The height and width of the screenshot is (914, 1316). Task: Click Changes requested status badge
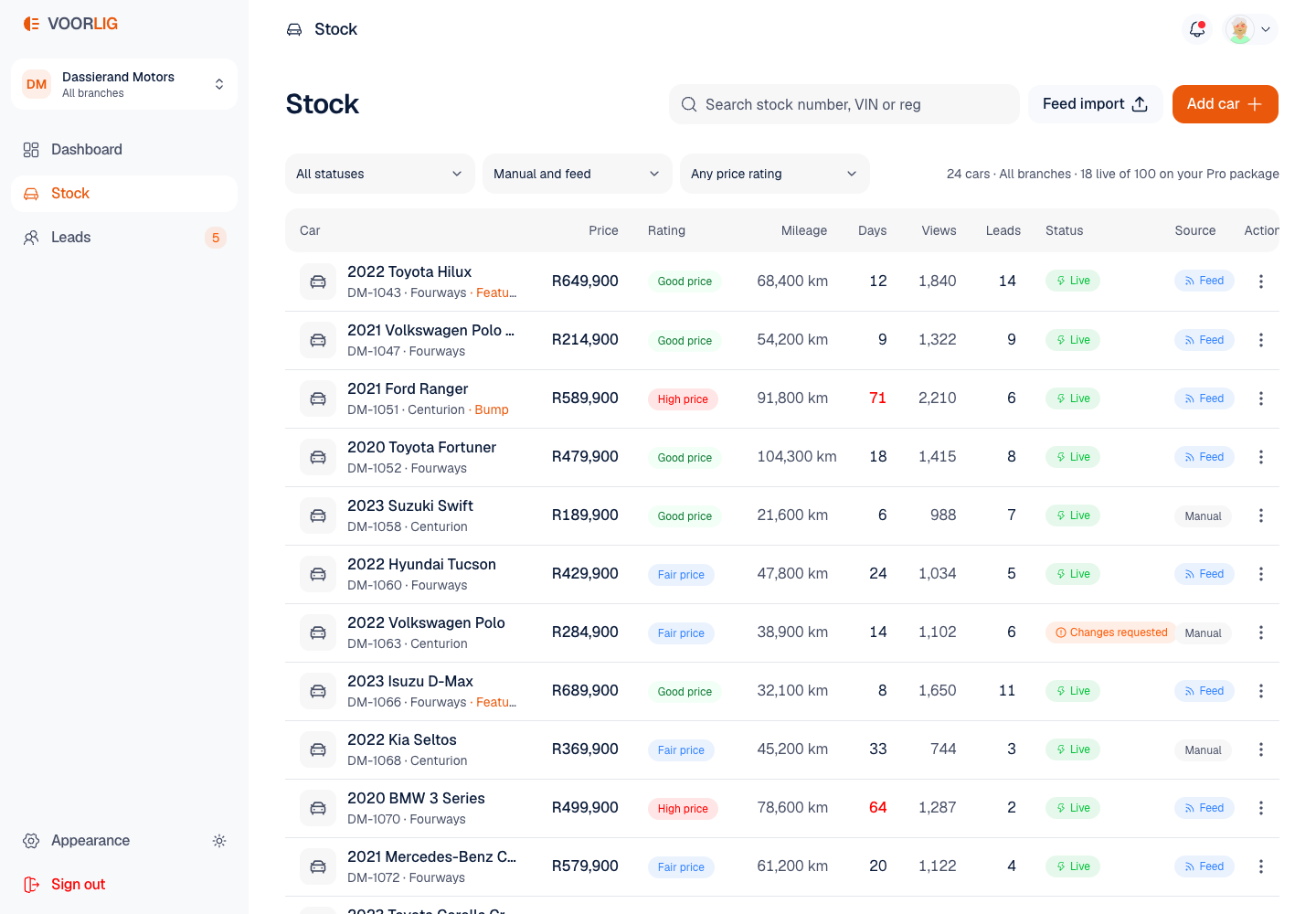(1111, 632)
